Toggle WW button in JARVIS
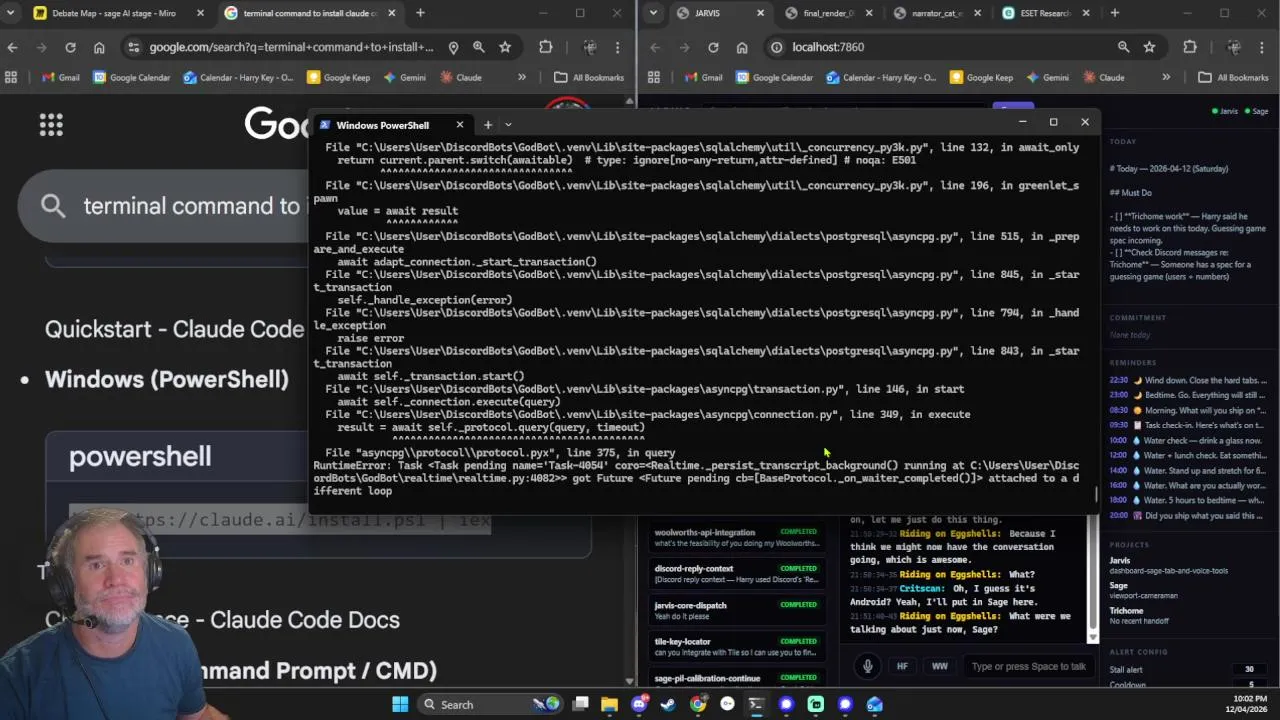Viewport: 1280px width, 720px height. (x=940, y=666)
